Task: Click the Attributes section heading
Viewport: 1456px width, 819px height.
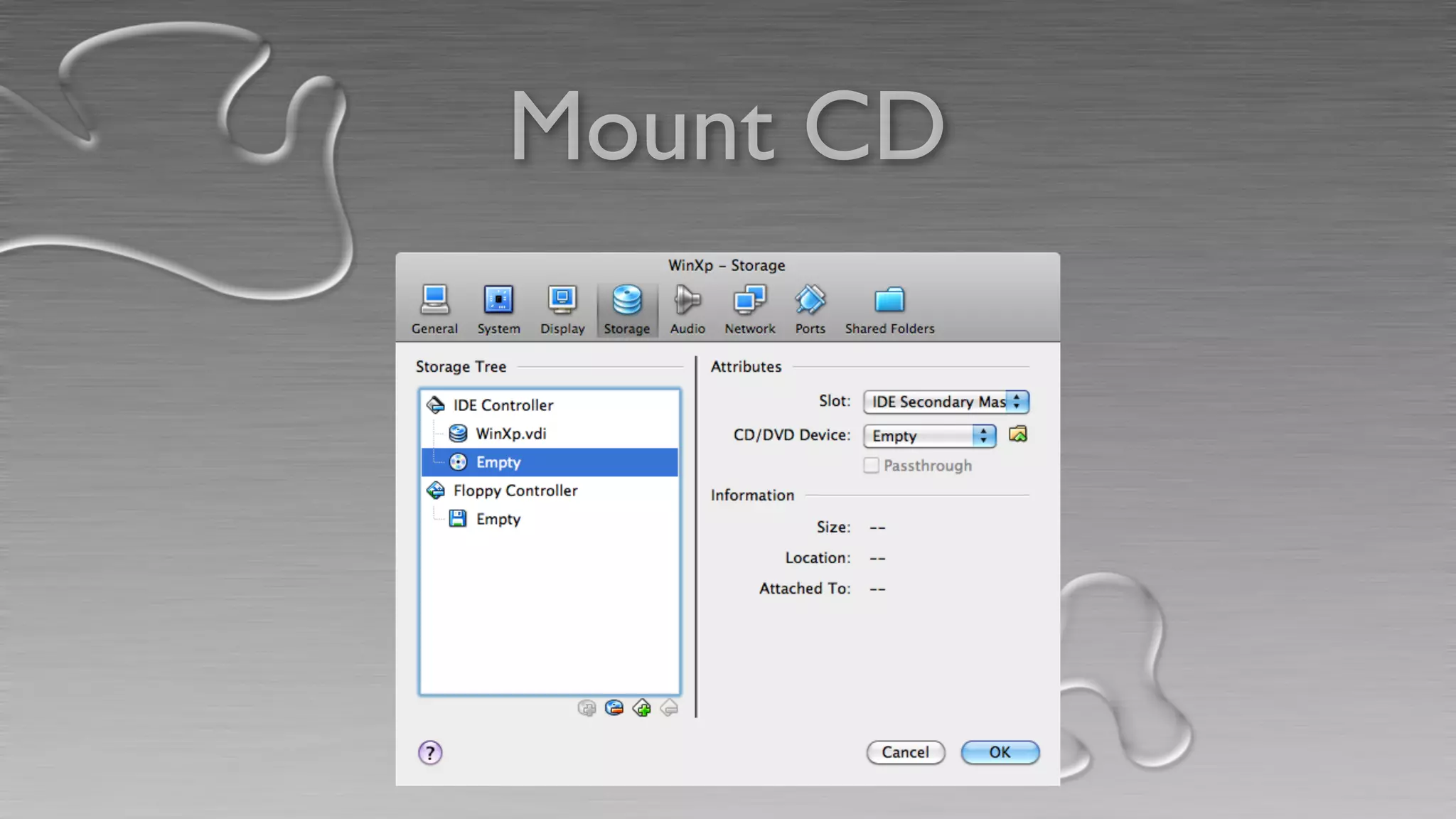Action: 746,367
